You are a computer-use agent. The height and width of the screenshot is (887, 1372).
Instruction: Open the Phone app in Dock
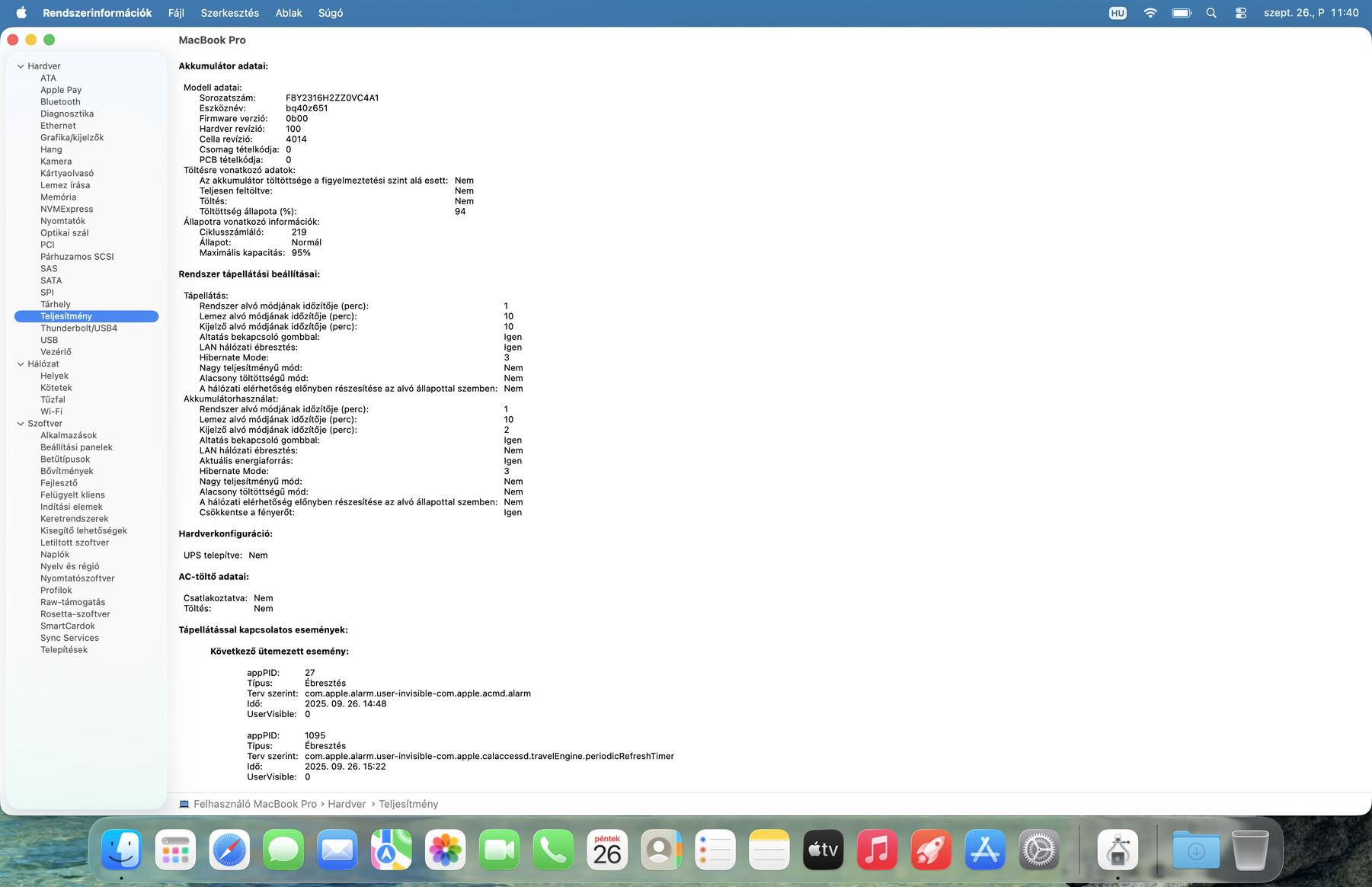553,850
